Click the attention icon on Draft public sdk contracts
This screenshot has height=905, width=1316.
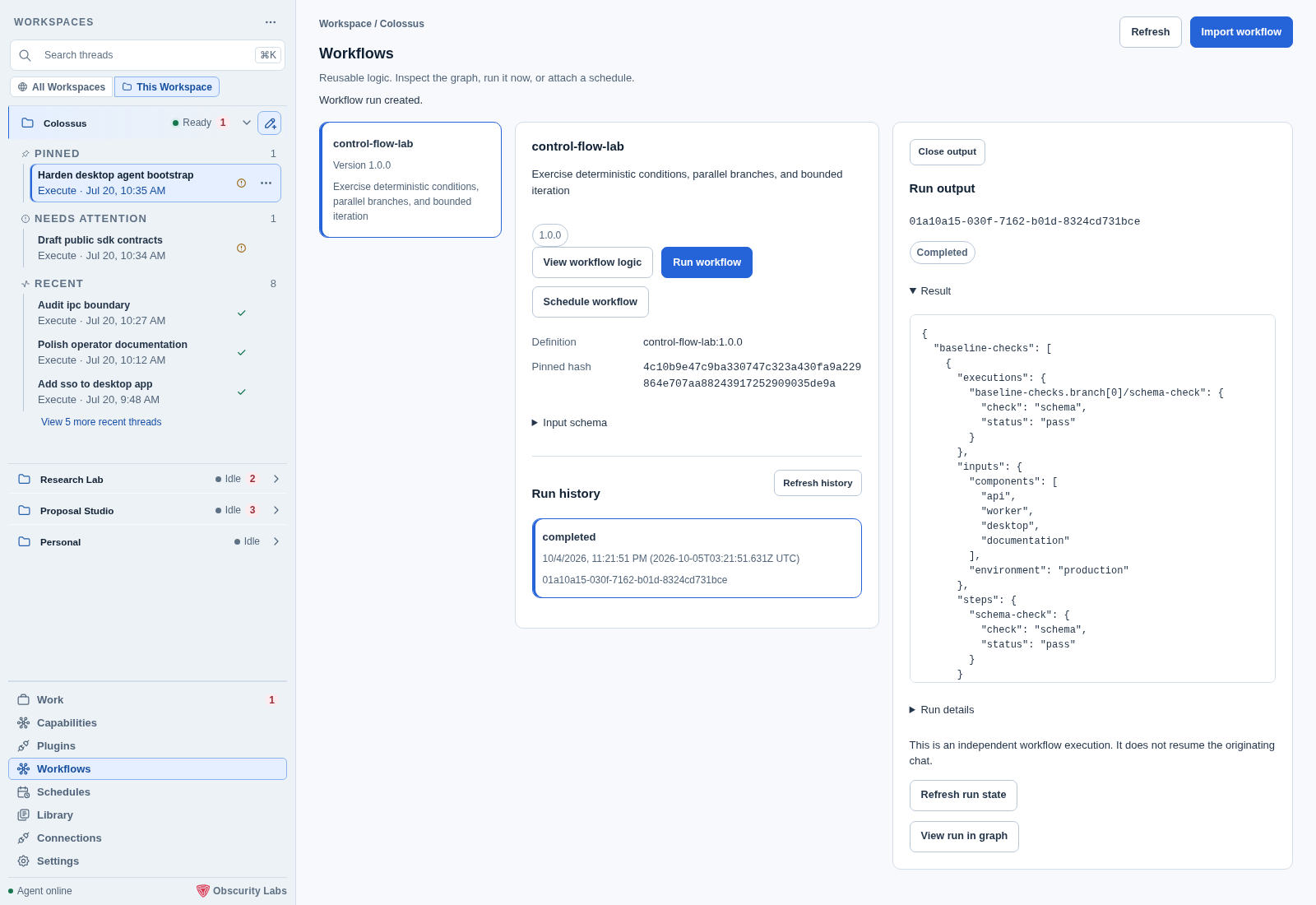(241, 248)
